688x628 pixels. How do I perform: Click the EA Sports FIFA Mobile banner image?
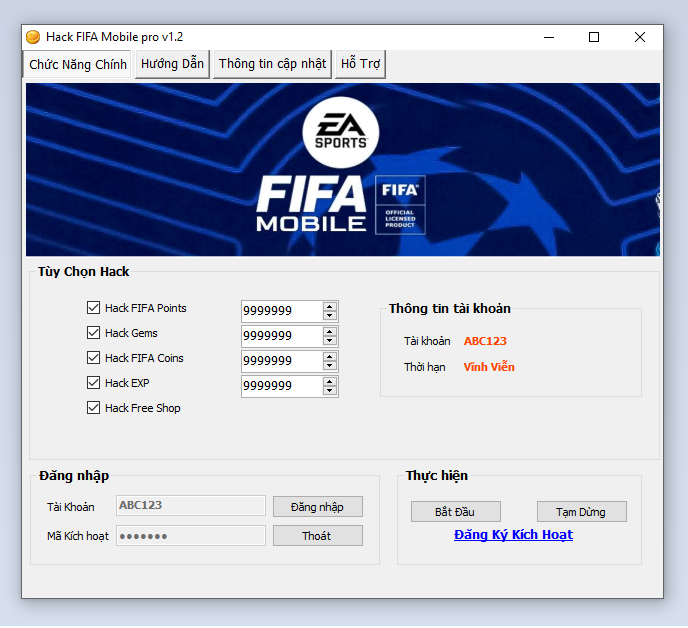point(342,169)
